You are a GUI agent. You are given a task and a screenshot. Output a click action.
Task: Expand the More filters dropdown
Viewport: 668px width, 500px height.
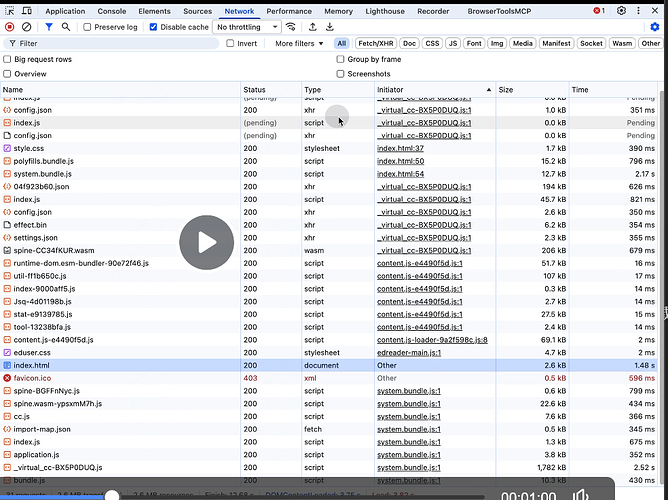tap(300, 44)
